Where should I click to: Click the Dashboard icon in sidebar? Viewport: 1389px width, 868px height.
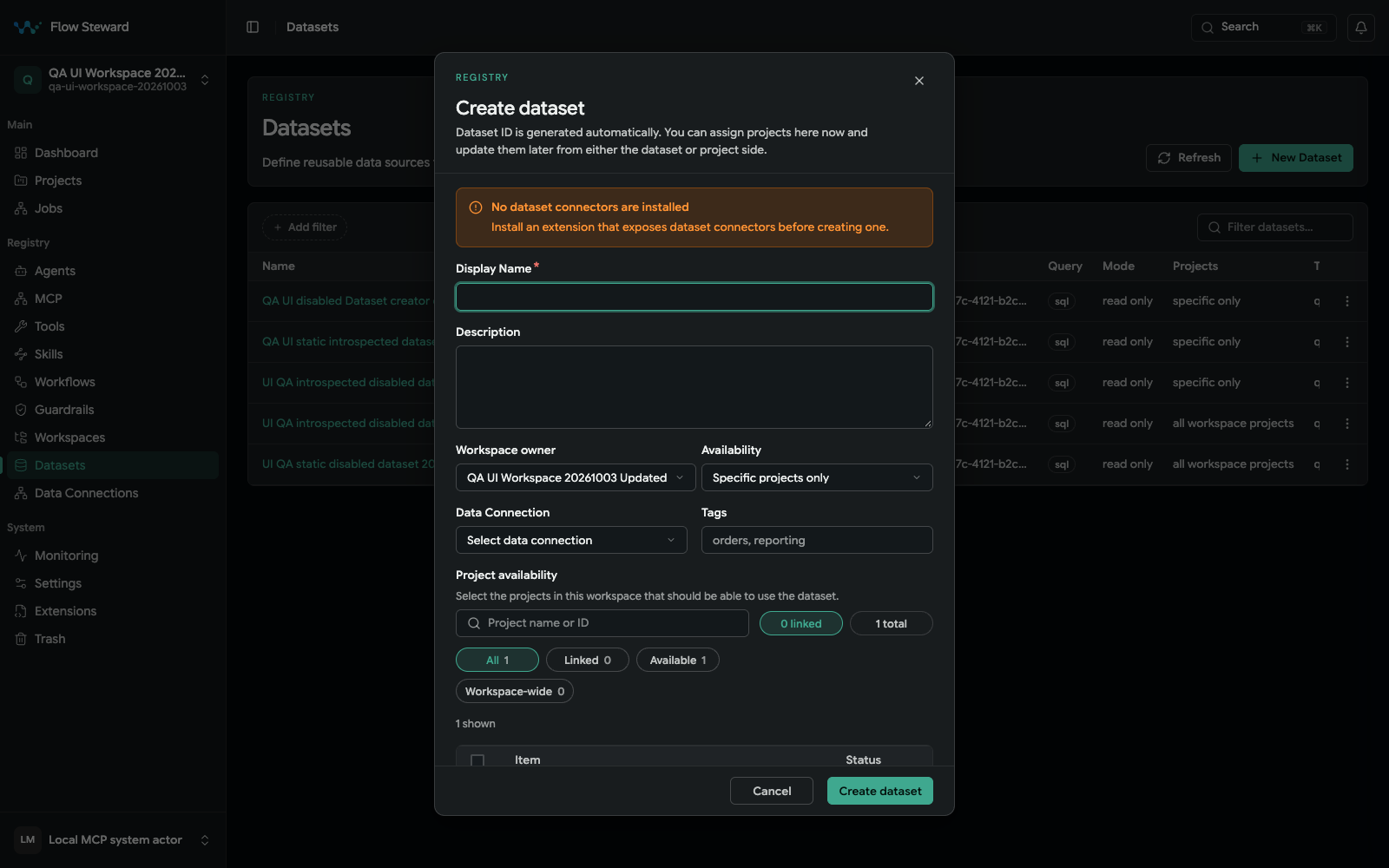coord(21,153)
